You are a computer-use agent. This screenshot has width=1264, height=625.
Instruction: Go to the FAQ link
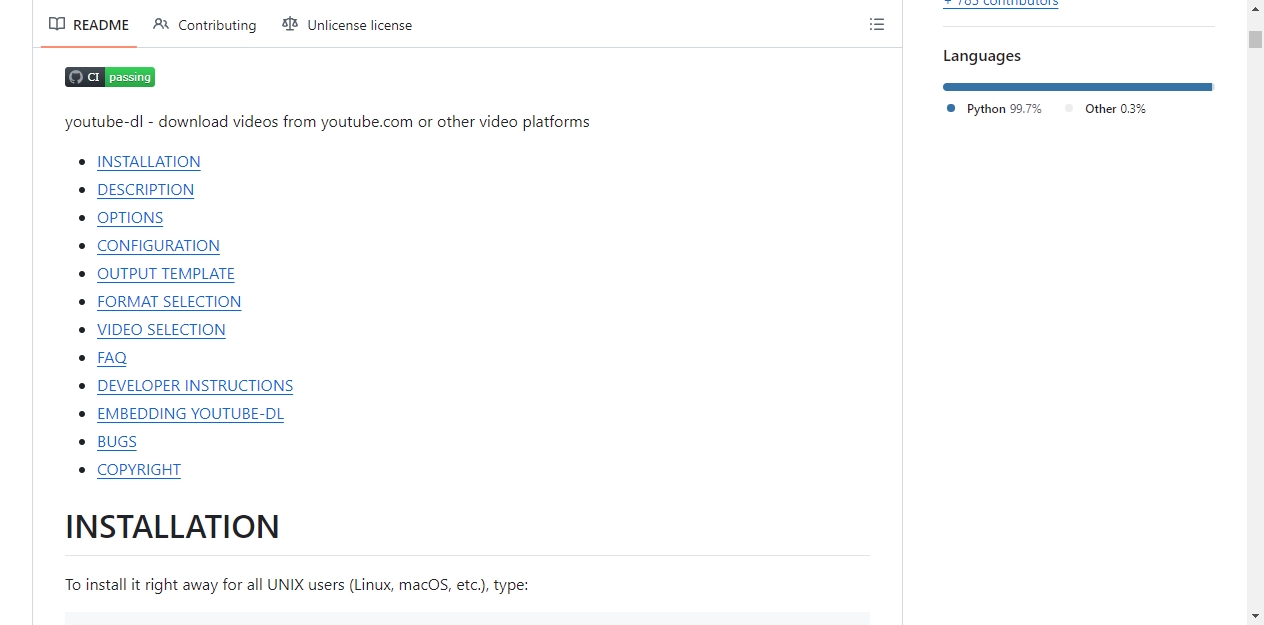112,357
